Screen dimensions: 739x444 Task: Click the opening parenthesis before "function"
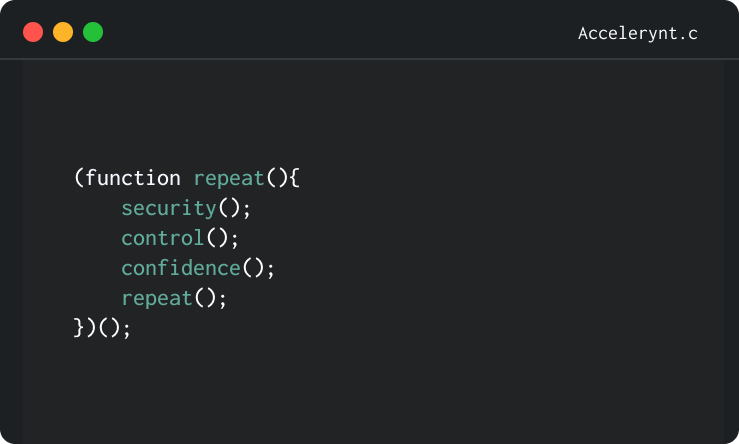(79, 178)
